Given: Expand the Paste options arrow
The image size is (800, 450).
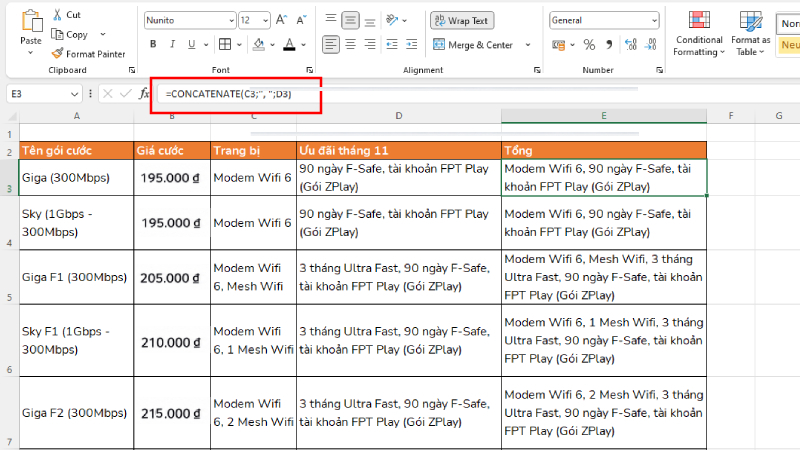Looking at the screenshot, I should point(31,53).
